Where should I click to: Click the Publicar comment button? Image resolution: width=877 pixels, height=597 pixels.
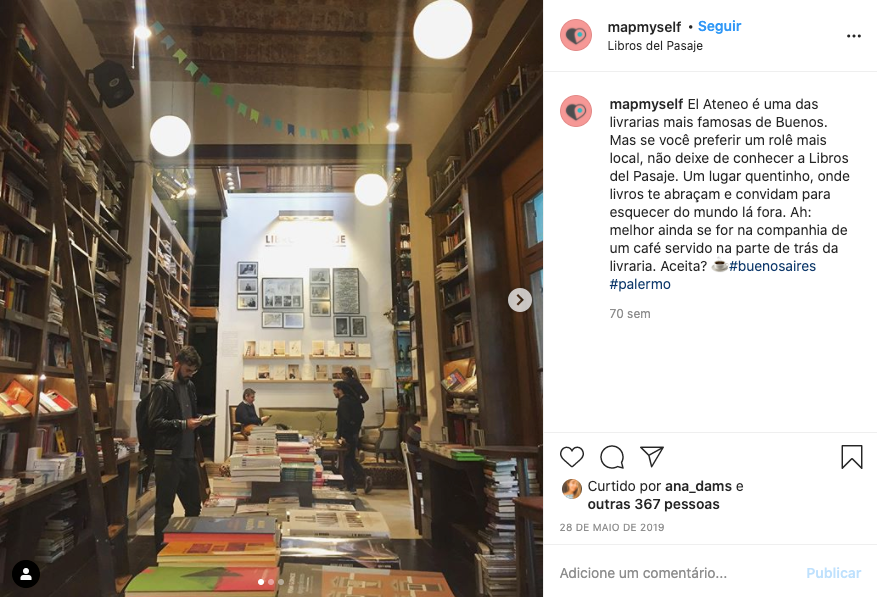pos(833,573)
